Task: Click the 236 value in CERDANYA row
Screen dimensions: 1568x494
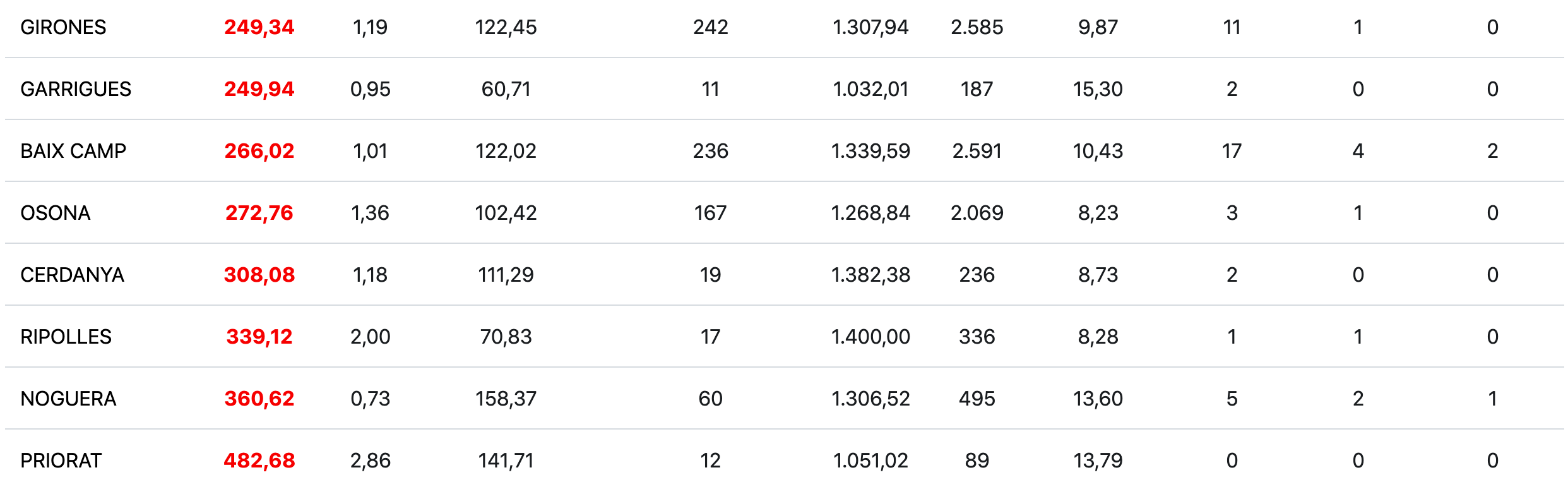Action: tap(977, 275)
